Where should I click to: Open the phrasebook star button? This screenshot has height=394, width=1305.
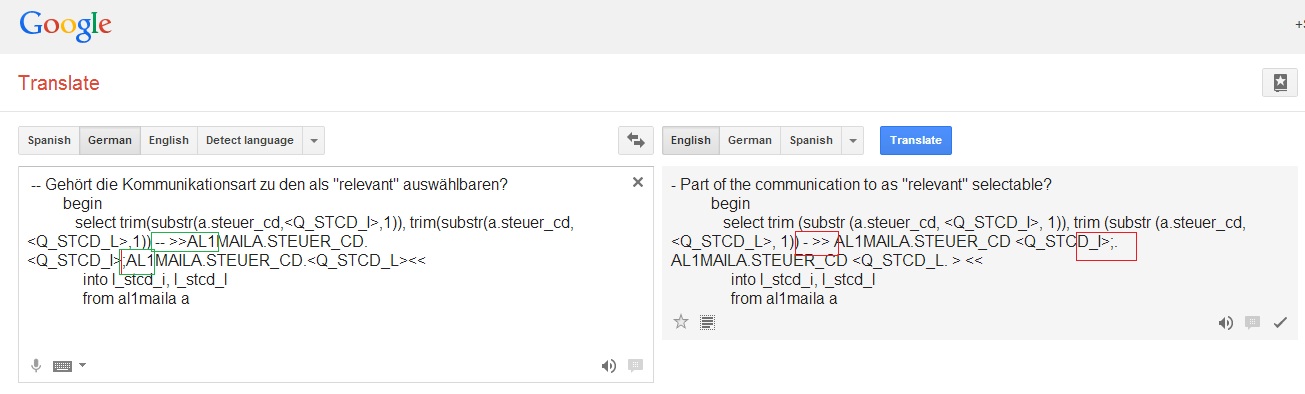(1279, 83)
